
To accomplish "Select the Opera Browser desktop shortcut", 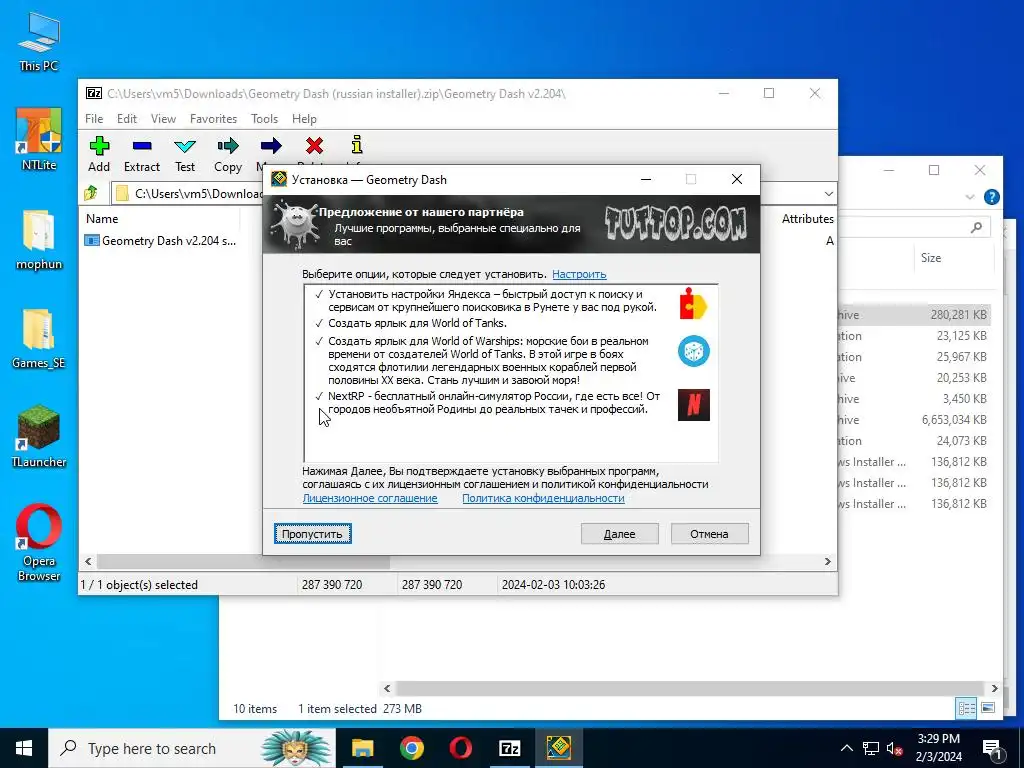I will [x=39, y=543].
